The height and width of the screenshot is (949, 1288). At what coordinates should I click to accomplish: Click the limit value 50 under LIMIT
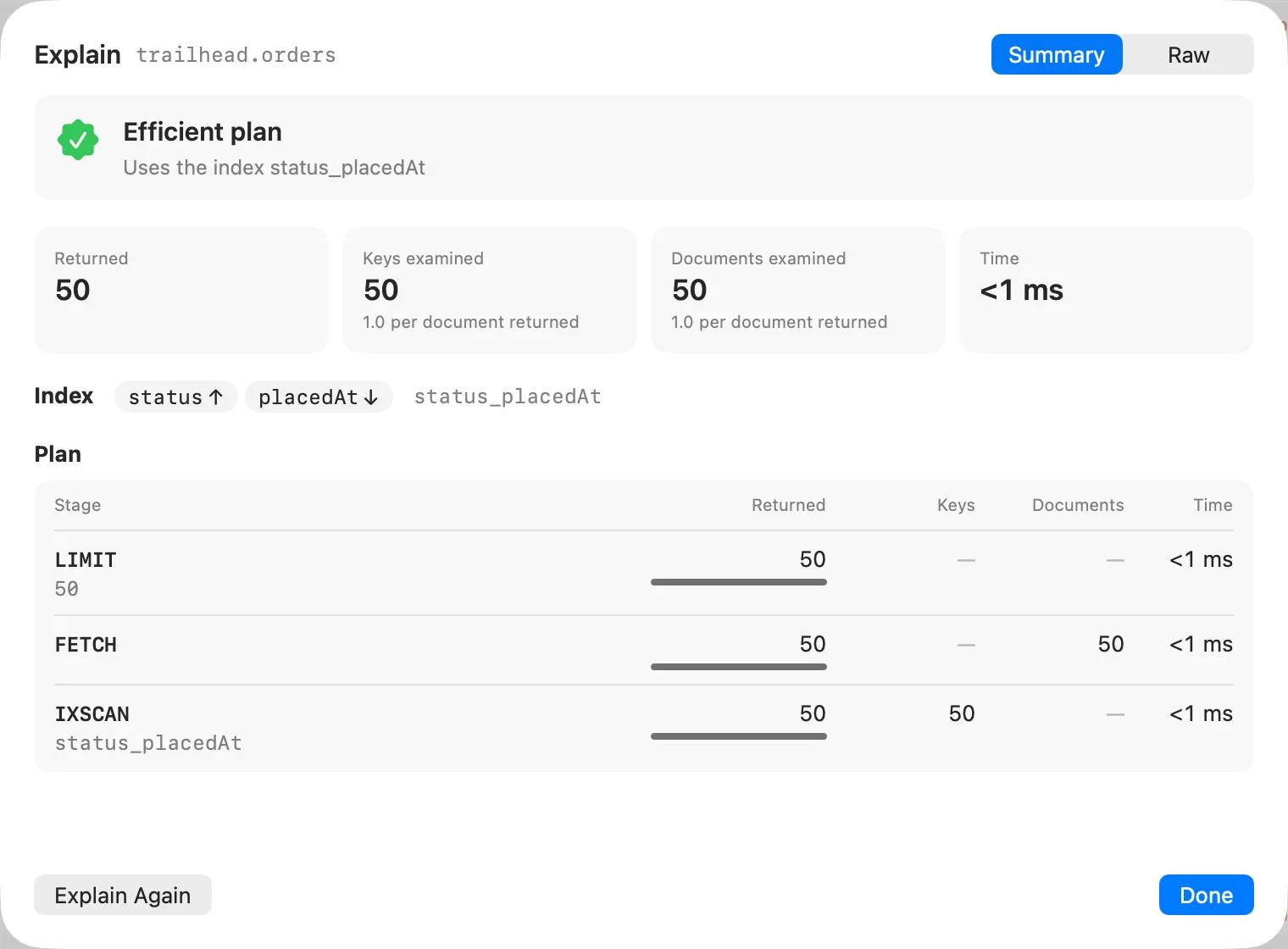click(67, 589)
